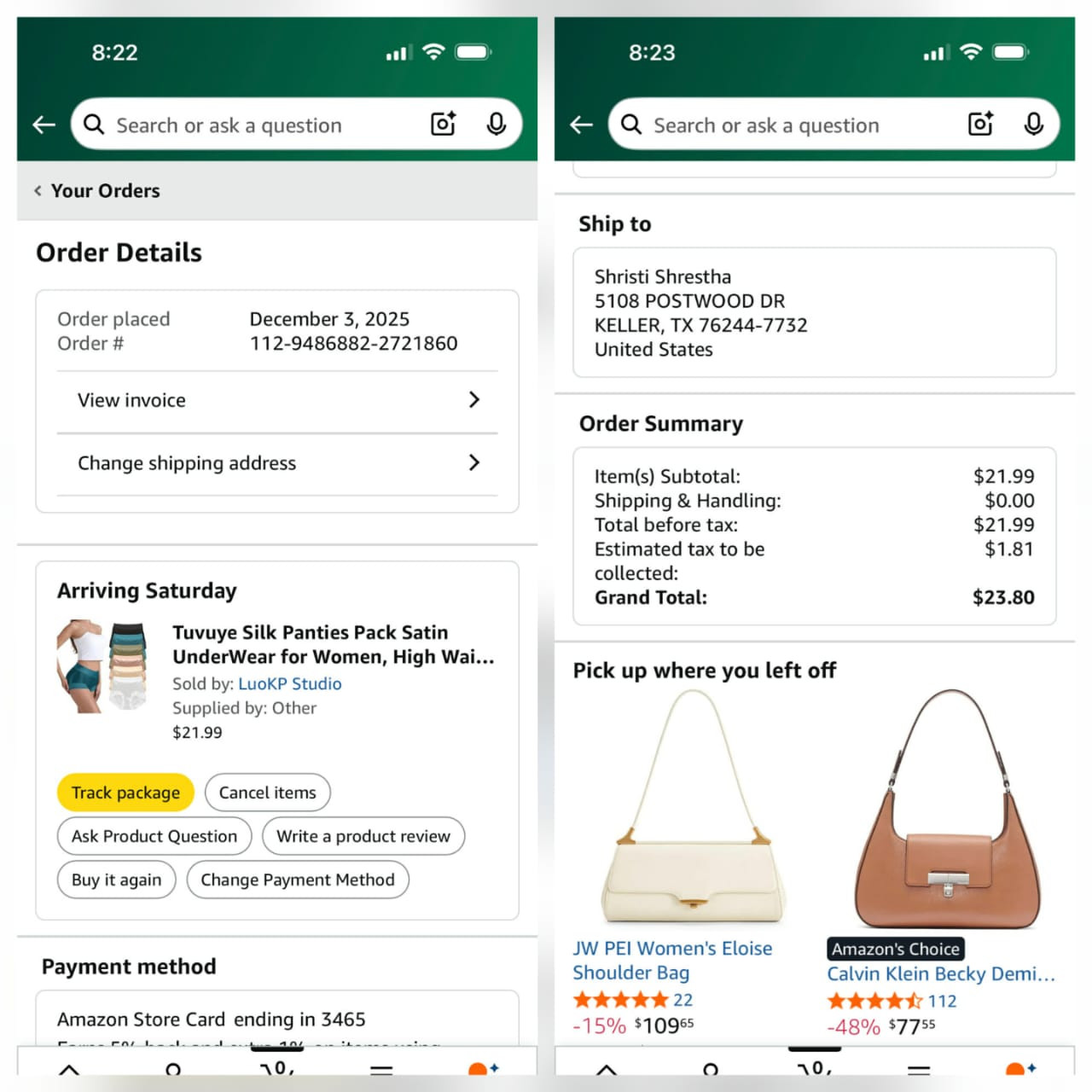
Task: Click the Track package button
Action: 125,793
